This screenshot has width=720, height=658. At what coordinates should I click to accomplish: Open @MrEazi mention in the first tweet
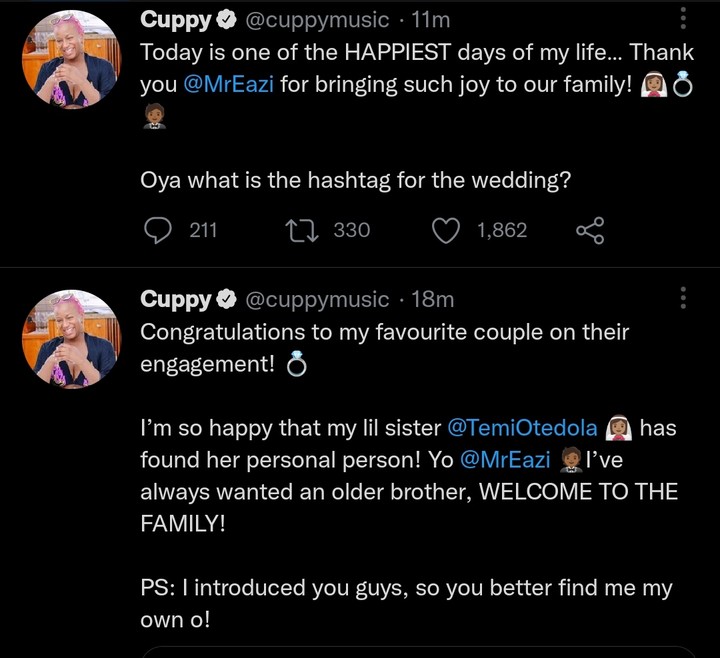[229, 85]
